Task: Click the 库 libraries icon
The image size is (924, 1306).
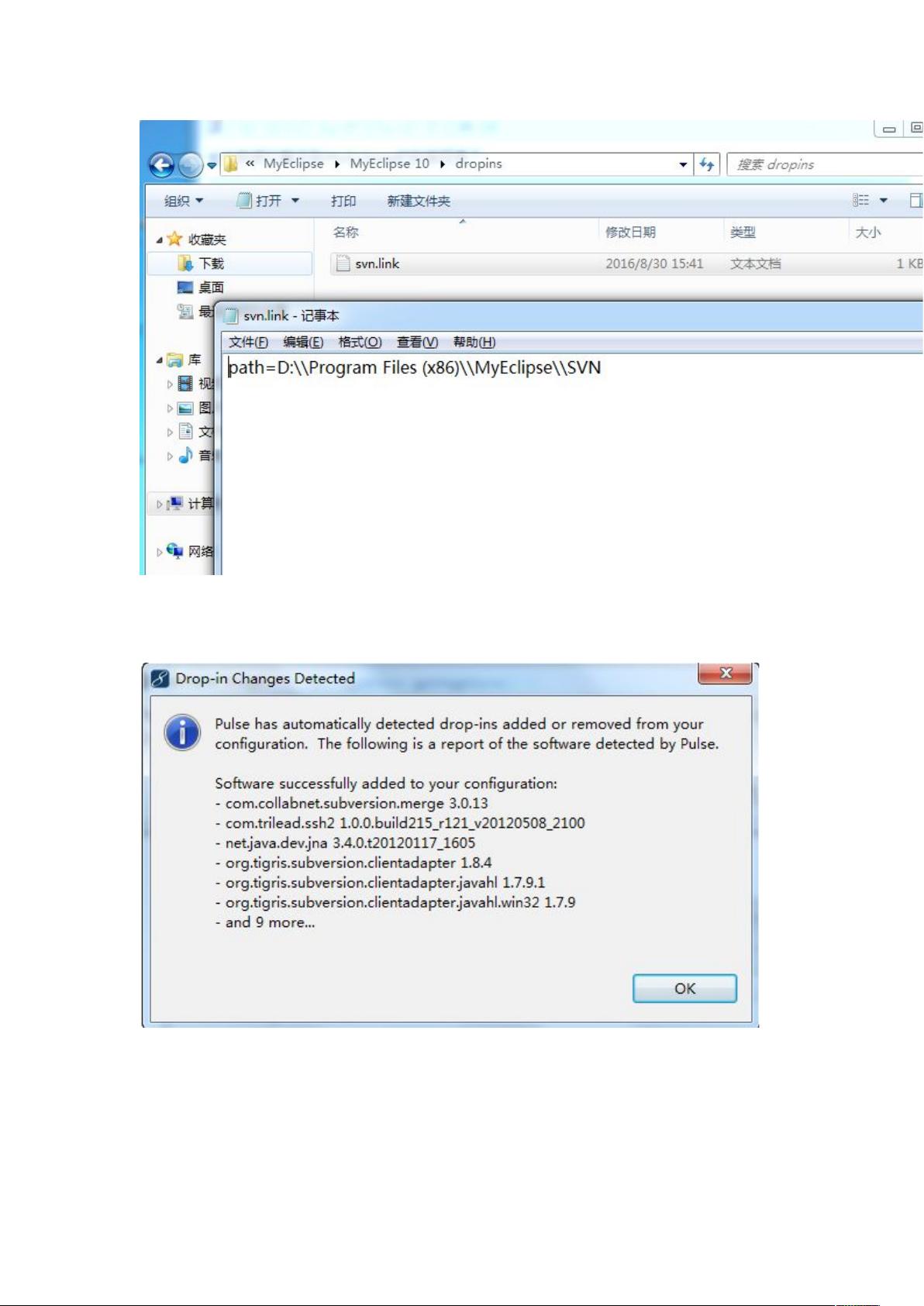Action: point(175,360)
